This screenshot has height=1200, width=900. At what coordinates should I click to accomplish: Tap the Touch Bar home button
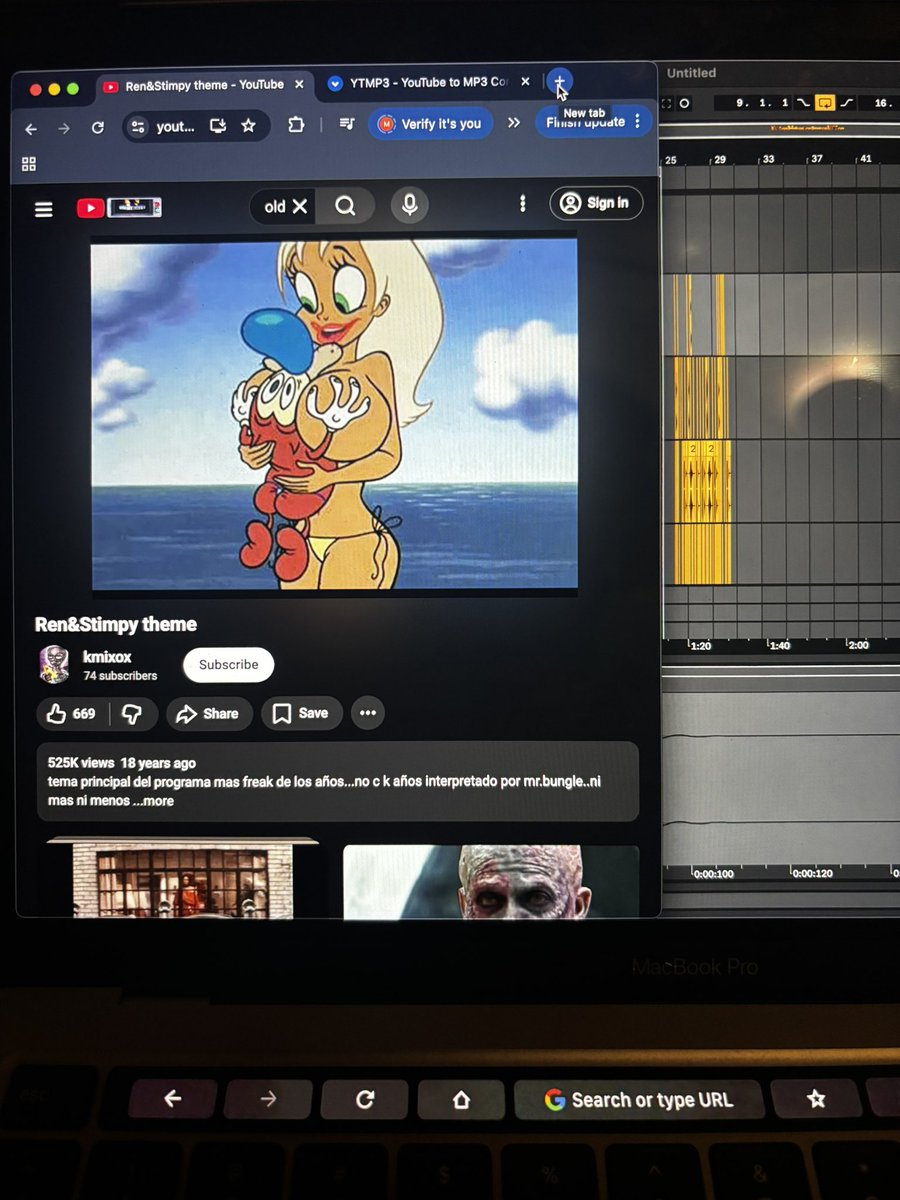click(x=461, y=1099)
